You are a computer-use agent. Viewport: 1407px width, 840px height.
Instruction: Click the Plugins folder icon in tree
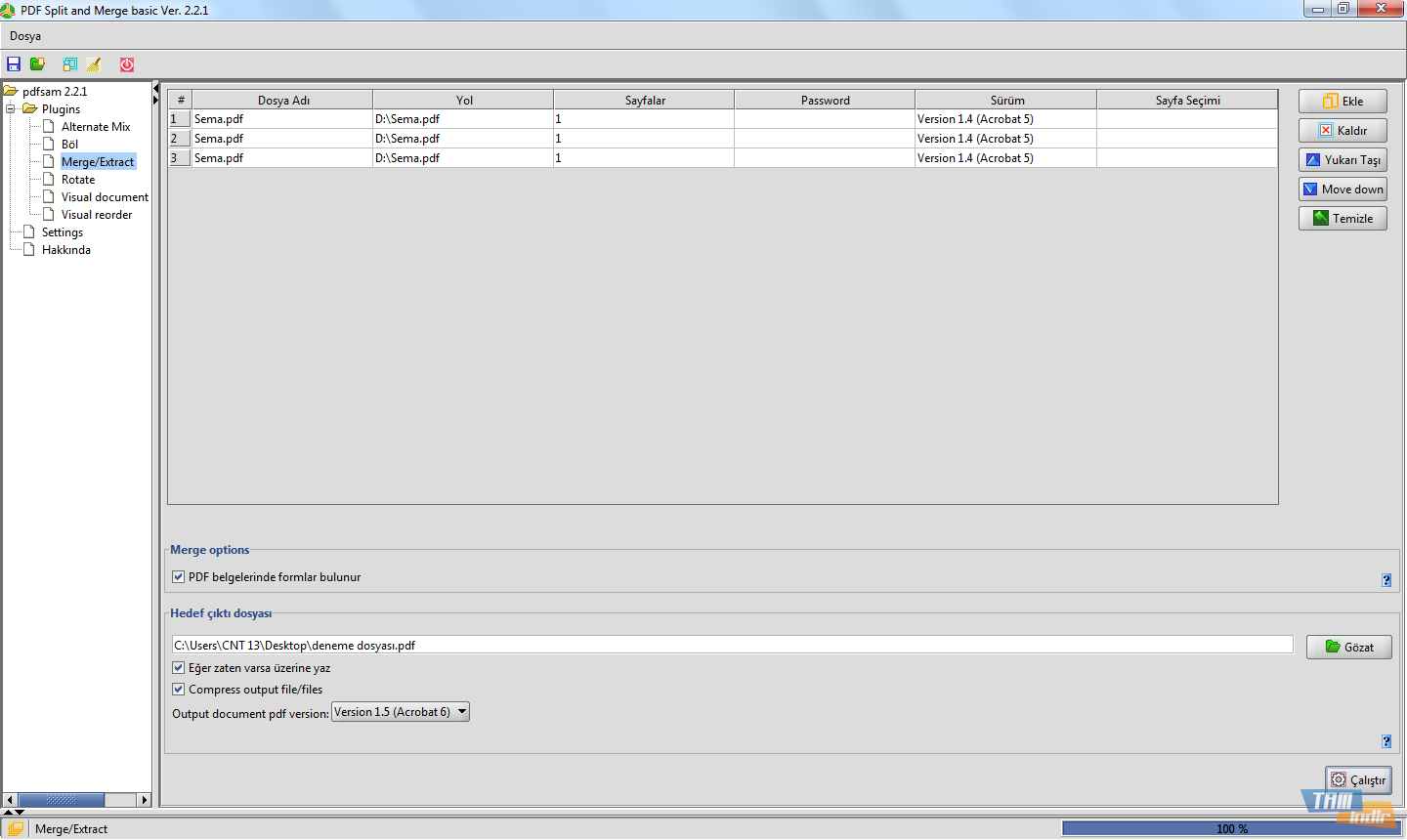tap(30, 108)
